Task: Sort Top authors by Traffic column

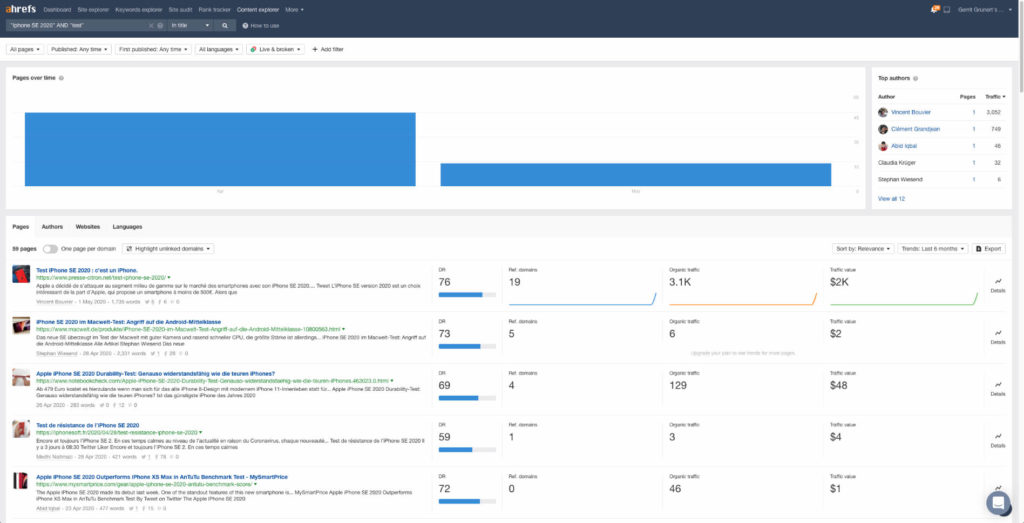Action: pos(995,97)
